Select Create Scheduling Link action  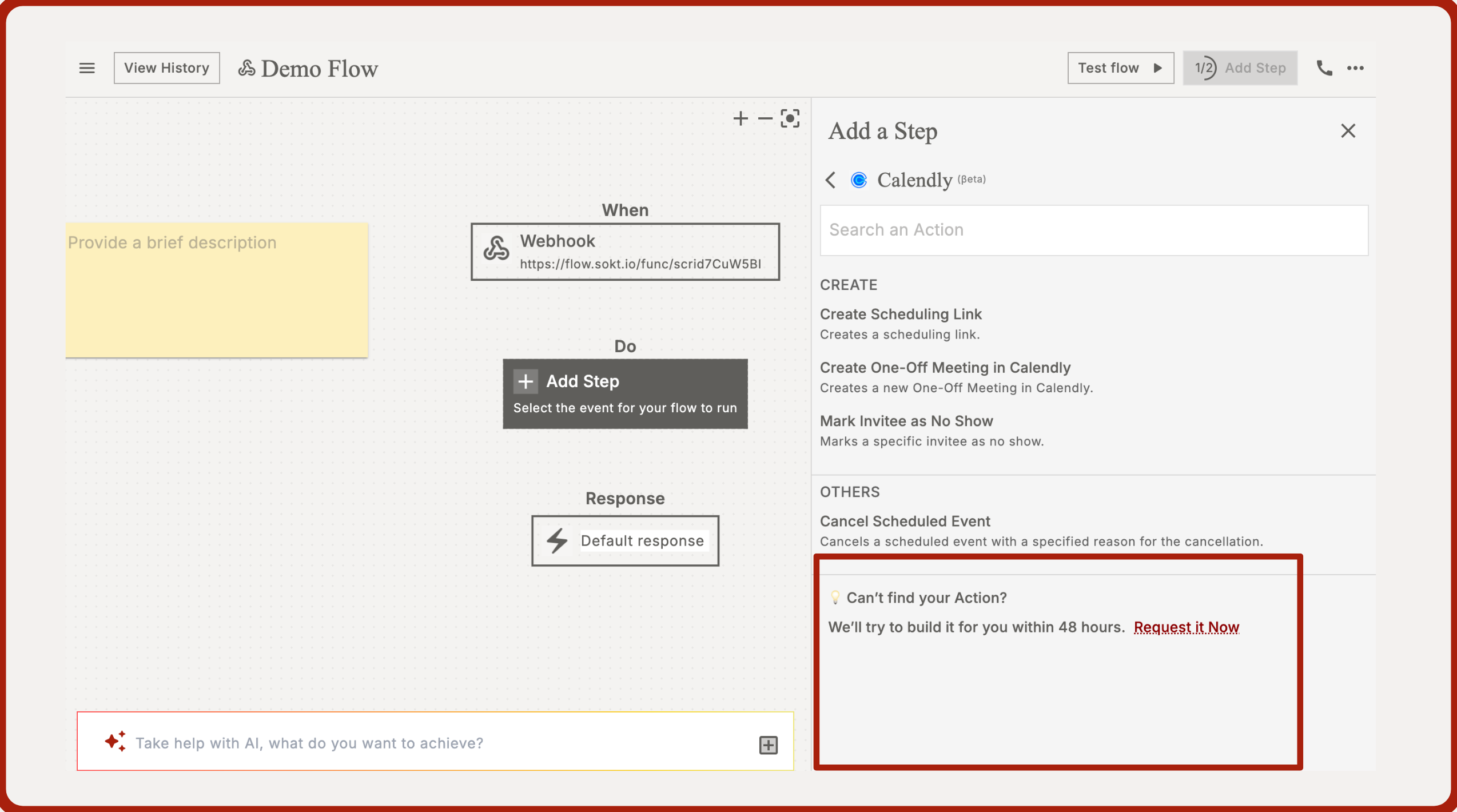pyautogui.click(x=900, y=314)
